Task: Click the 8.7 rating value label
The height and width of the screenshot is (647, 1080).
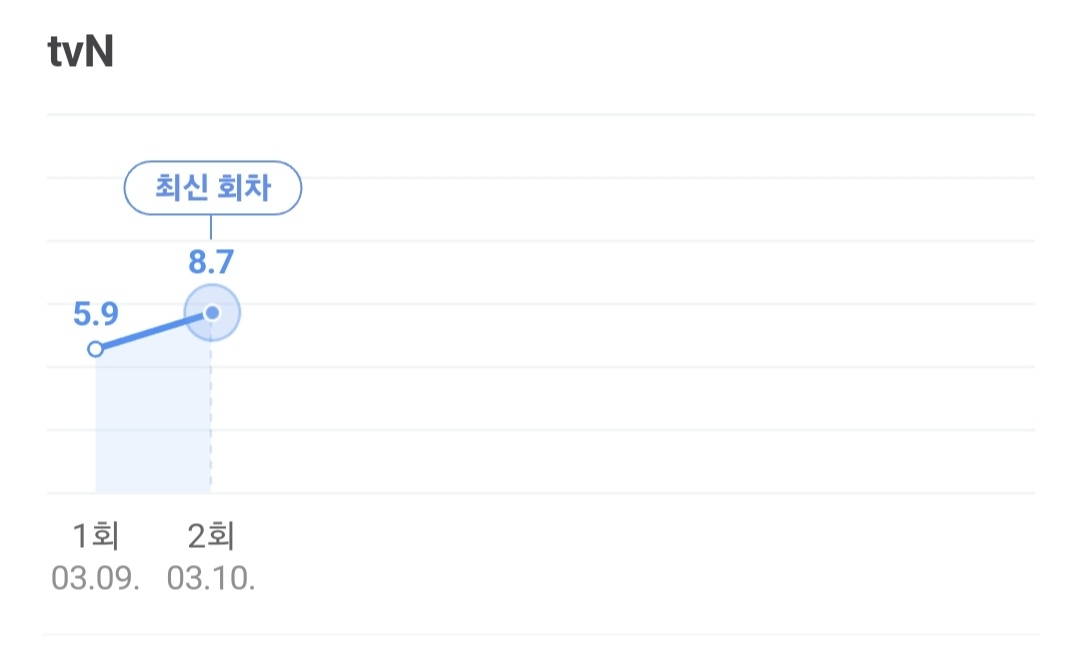Action: pos(211,263)
